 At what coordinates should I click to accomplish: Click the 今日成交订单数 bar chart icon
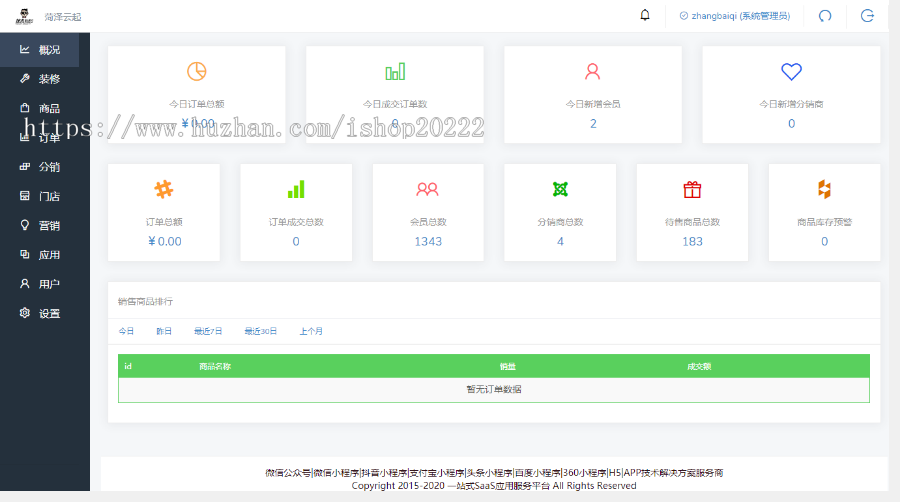point(395,71)
